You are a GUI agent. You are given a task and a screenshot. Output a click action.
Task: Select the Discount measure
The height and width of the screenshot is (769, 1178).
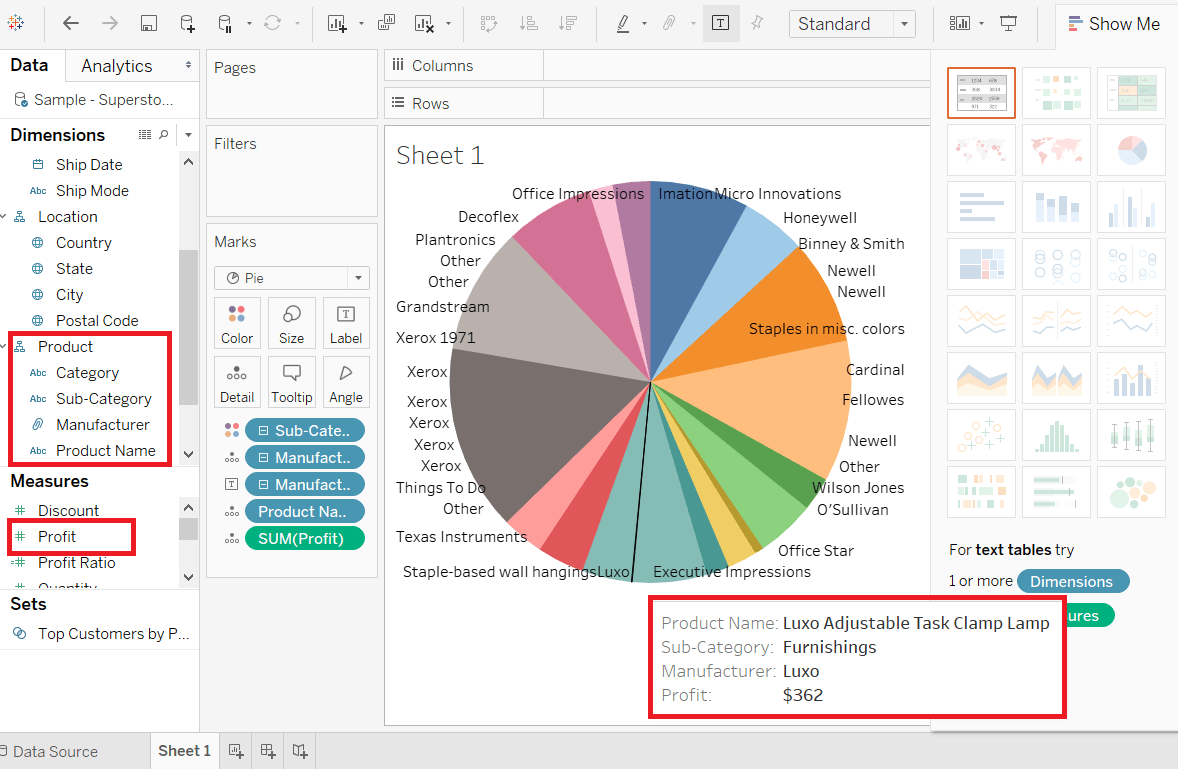pos(68,511)
